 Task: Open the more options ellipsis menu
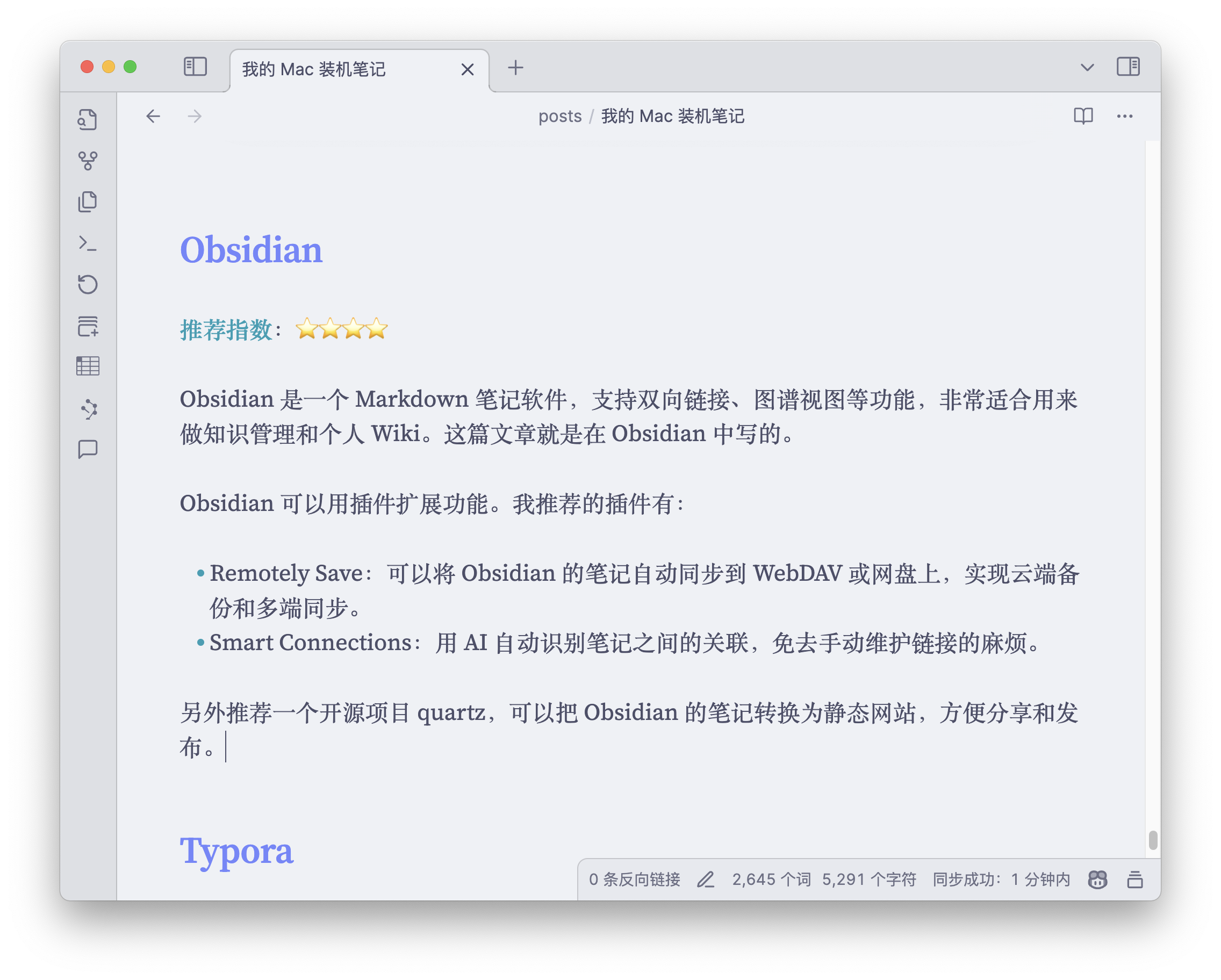point(1124,116)
